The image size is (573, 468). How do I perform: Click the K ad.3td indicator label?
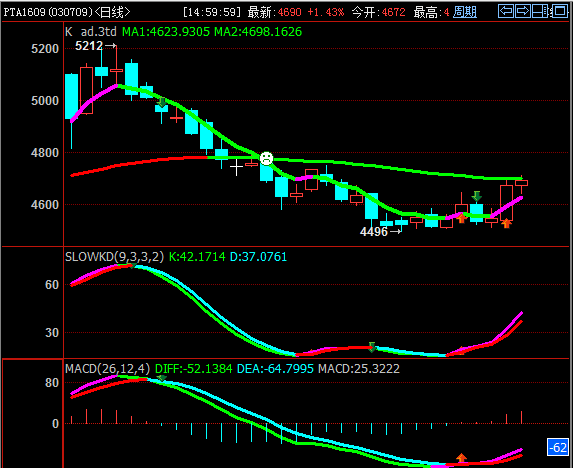click(91, 32)
